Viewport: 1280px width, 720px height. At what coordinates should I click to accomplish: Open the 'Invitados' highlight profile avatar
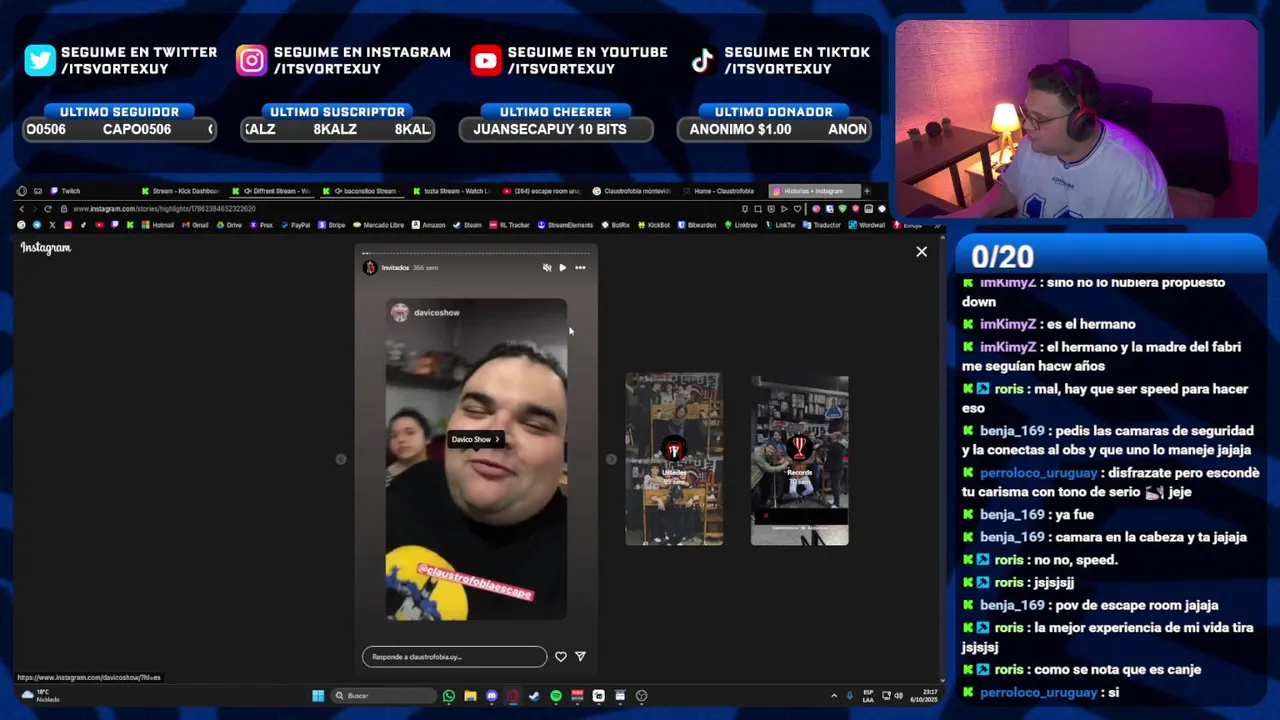click(x=370, y=268)
